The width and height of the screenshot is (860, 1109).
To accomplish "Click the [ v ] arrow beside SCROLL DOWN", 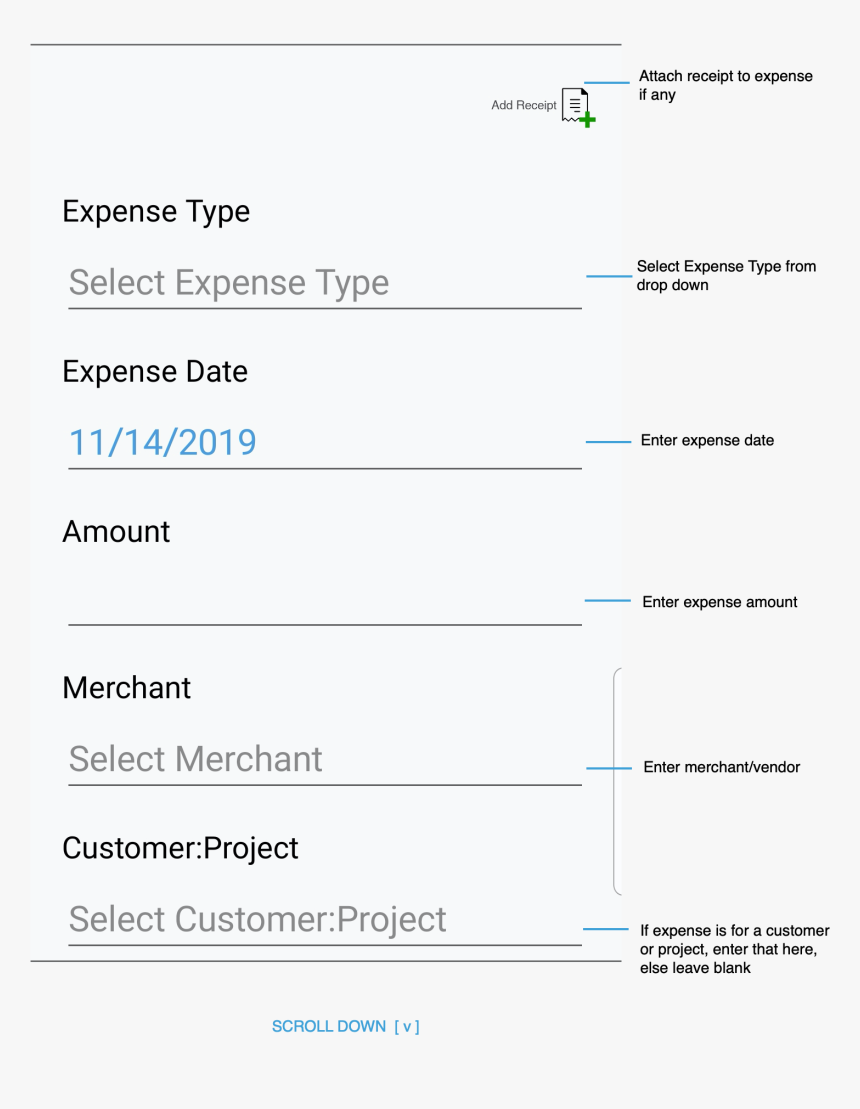I will coord(407,1026).
